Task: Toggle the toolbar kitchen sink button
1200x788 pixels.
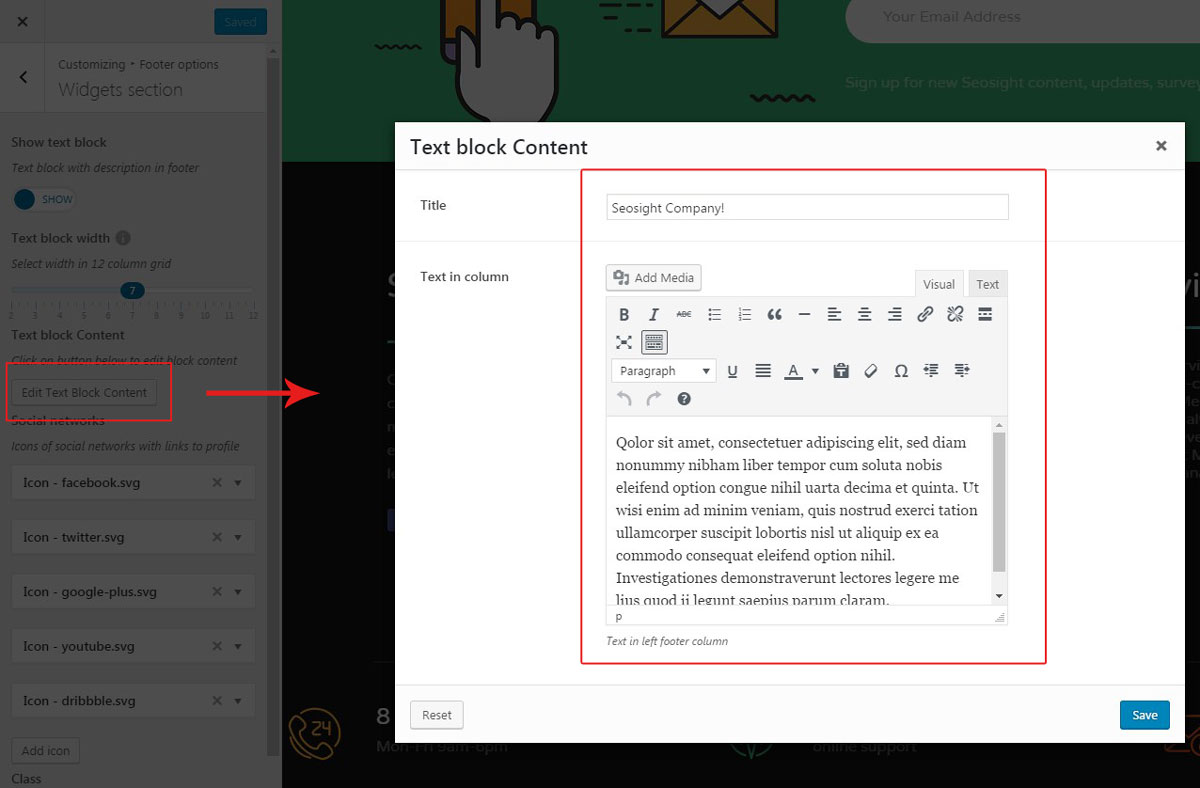Action: pyautogui.click(x=654, y=342)
